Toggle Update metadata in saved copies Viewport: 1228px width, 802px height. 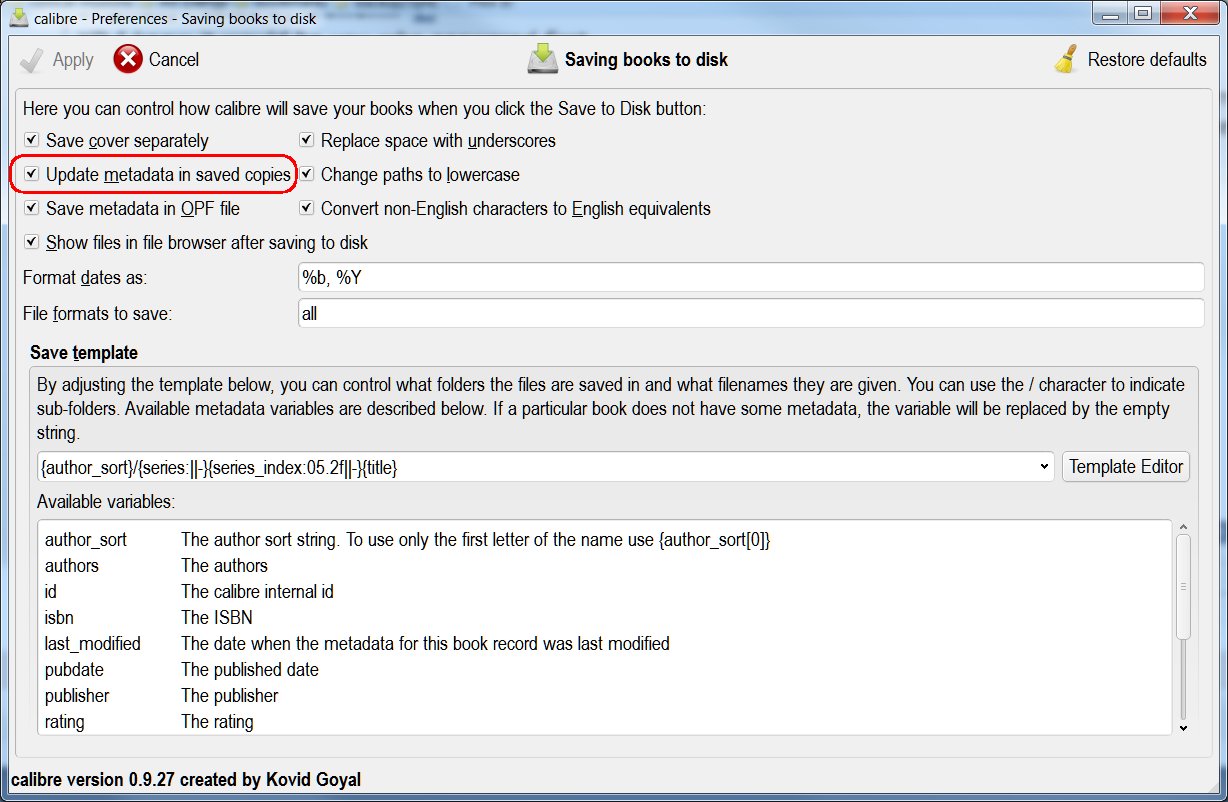(x=32, y=175)
